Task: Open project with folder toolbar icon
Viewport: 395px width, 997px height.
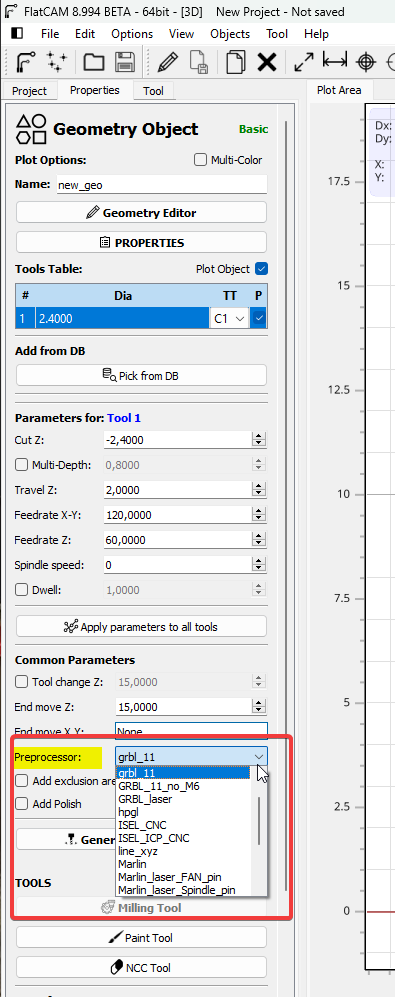Action: pos(94,62)
